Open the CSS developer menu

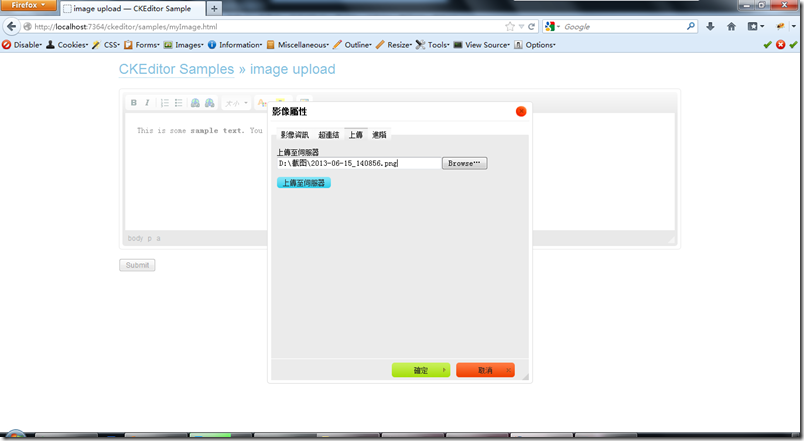coord(106,45)
